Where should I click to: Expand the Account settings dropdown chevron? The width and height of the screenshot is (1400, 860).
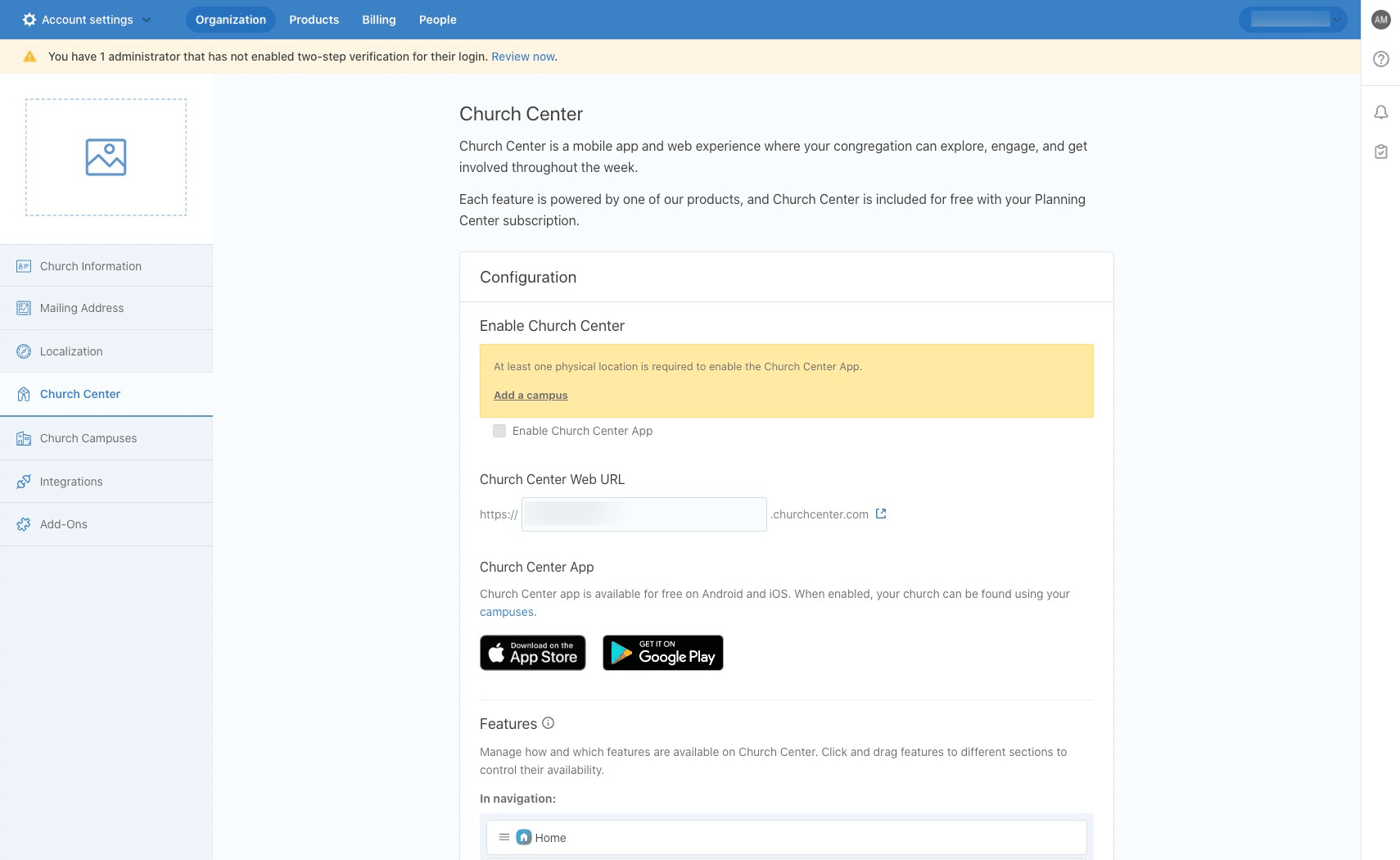(x=147, y=20)
